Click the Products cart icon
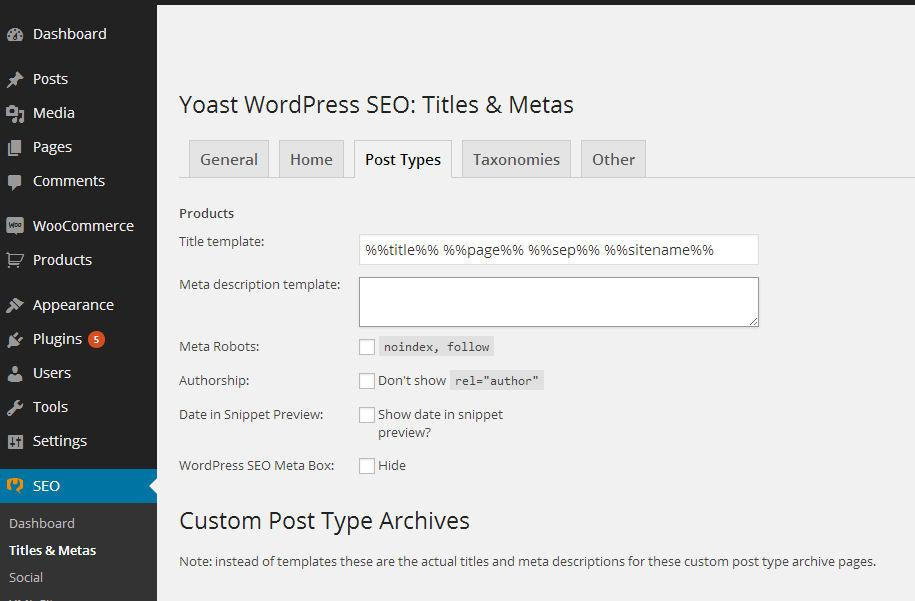This screenshot has height=601, width=915. [15, 260]
